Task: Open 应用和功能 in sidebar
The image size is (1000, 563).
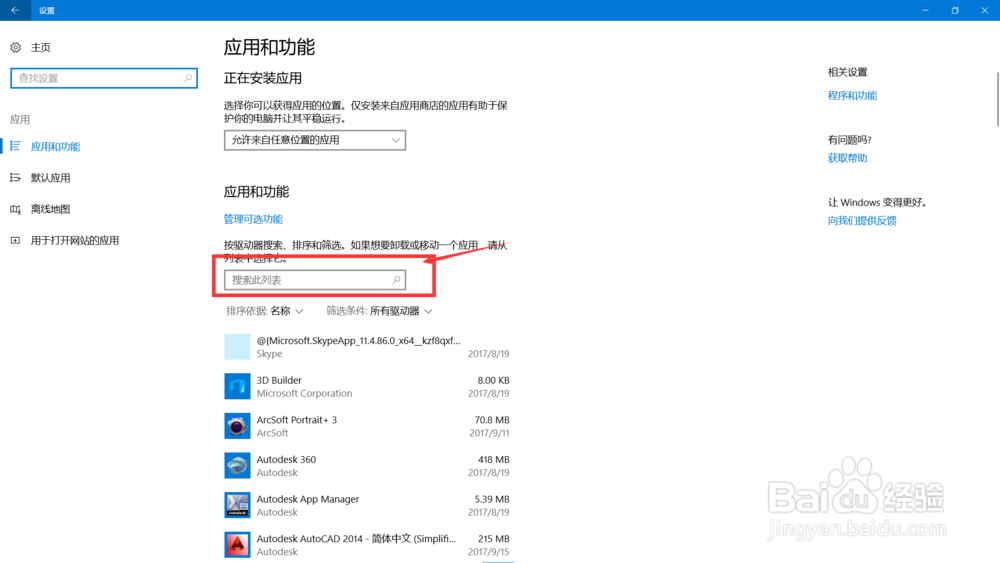Action: (55, 146)
